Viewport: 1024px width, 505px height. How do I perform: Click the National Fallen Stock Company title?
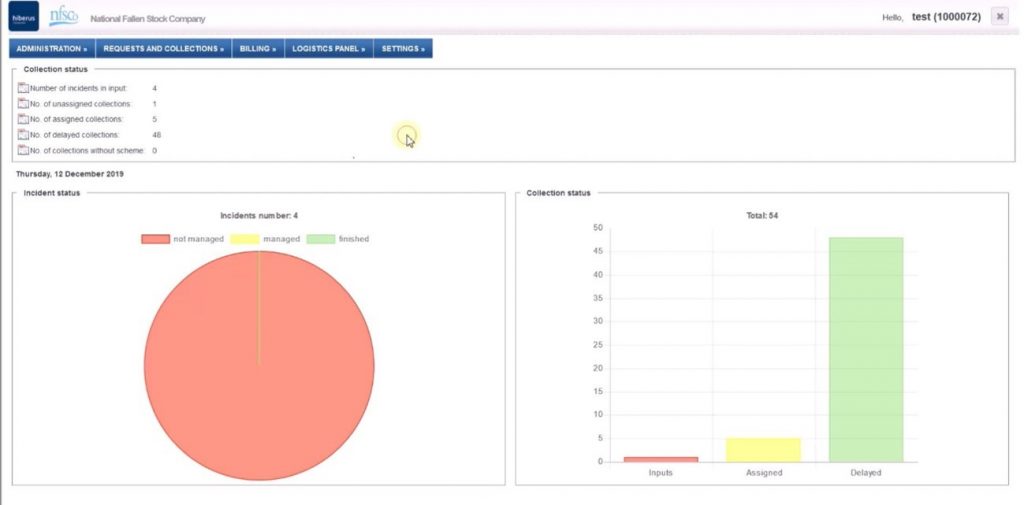(x=148, y=19)
